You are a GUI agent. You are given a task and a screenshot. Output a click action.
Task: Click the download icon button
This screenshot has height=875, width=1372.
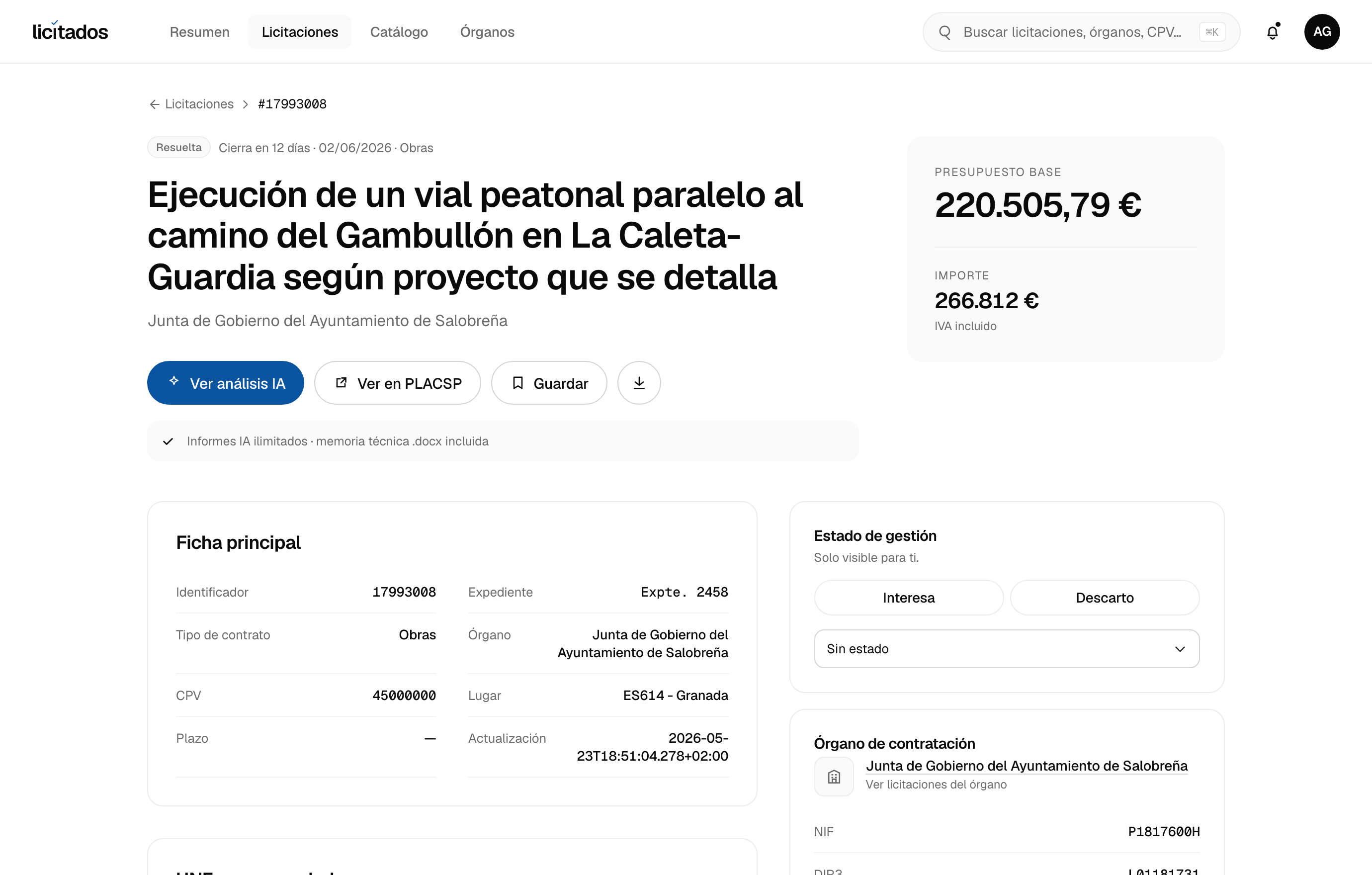click(x=639, y=383)
